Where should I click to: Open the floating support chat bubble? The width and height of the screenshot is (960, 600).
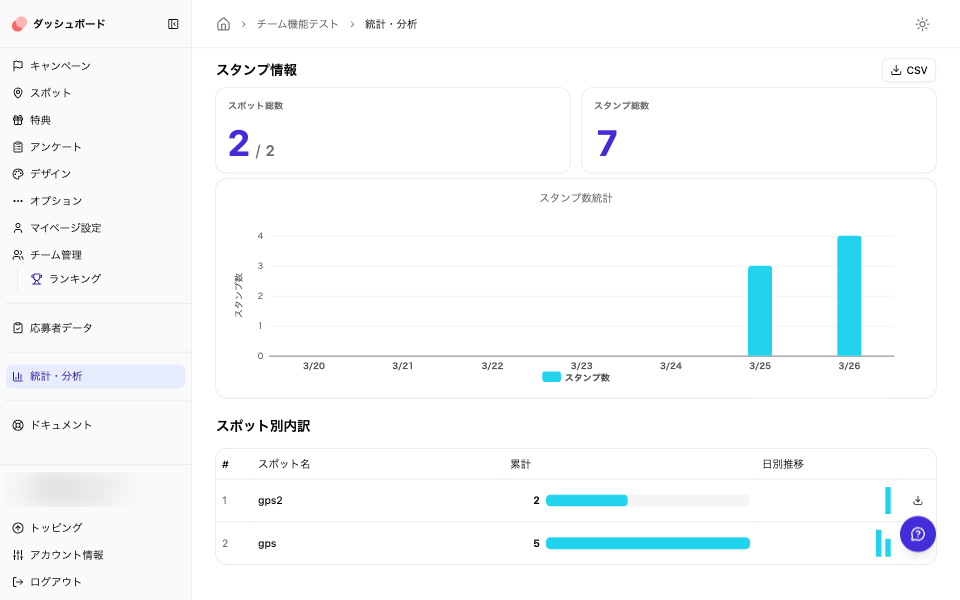point(917,534)
